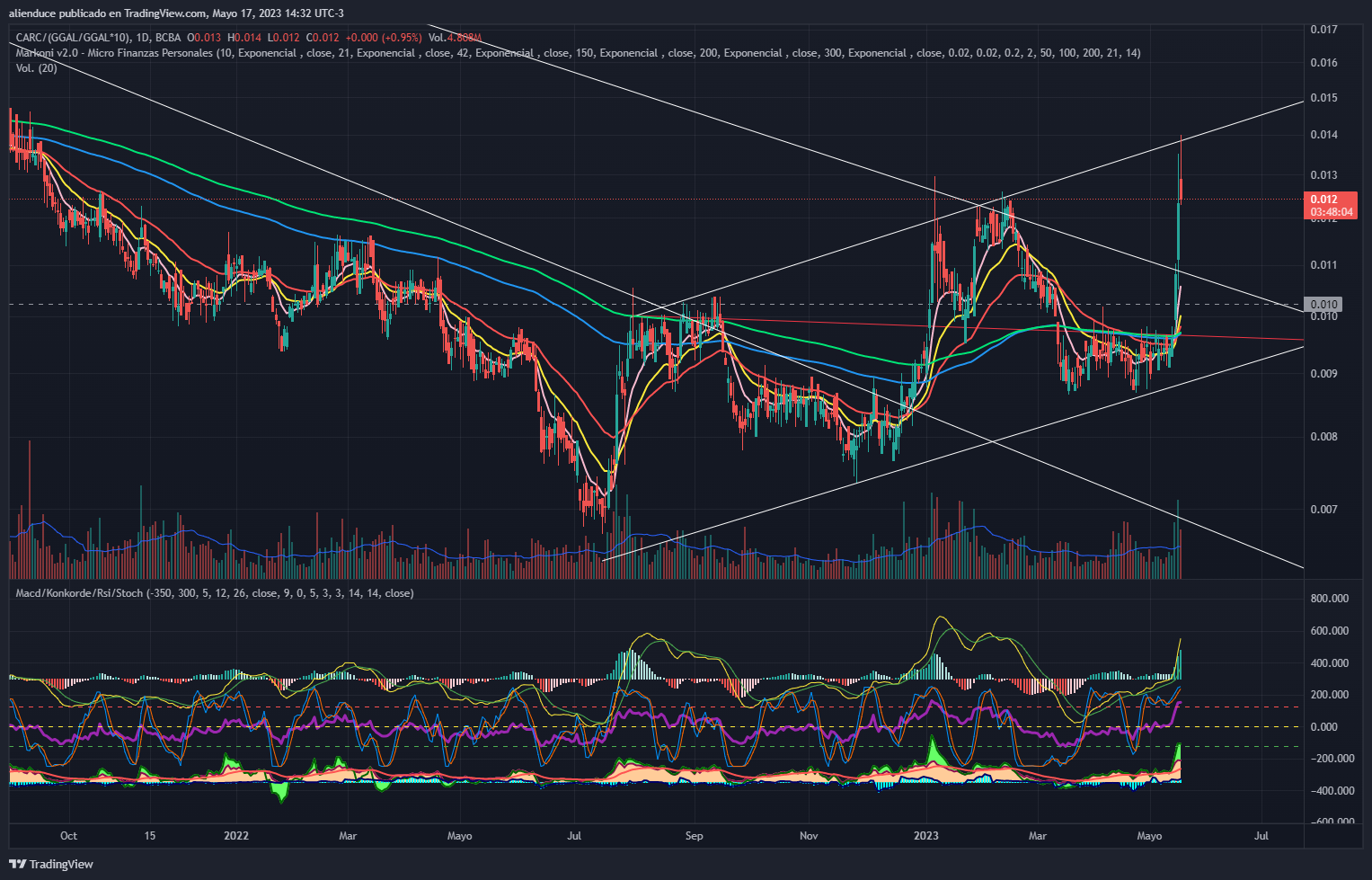1372x880 pixels.
Task: Click the 2023 label on time axis
Action: click(925, 836)
